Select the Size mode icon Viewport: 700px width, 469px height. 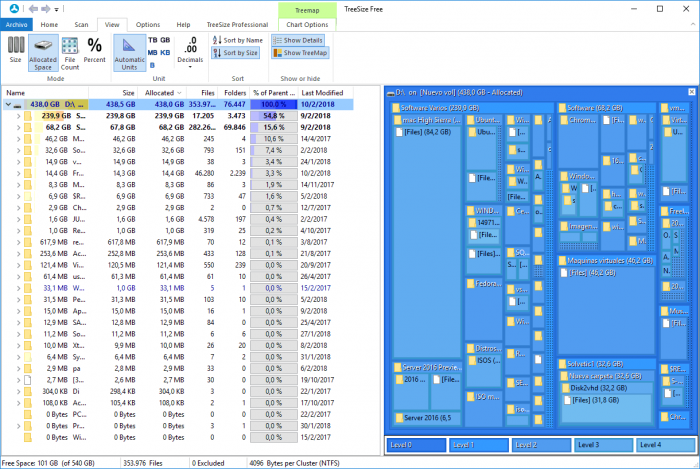16,50
